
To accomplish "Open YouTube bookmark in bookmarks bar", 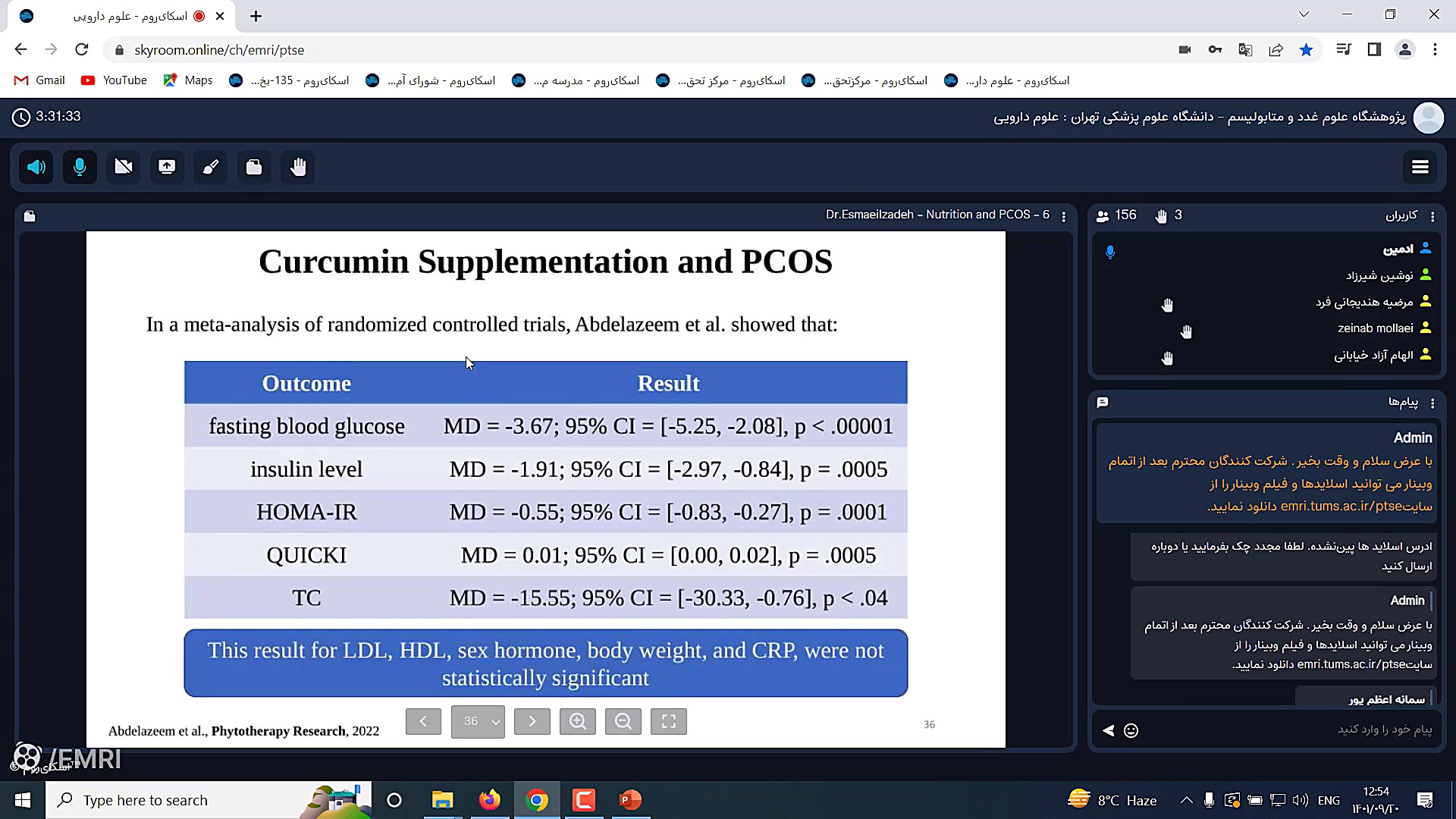I will (x=115, y=80).
